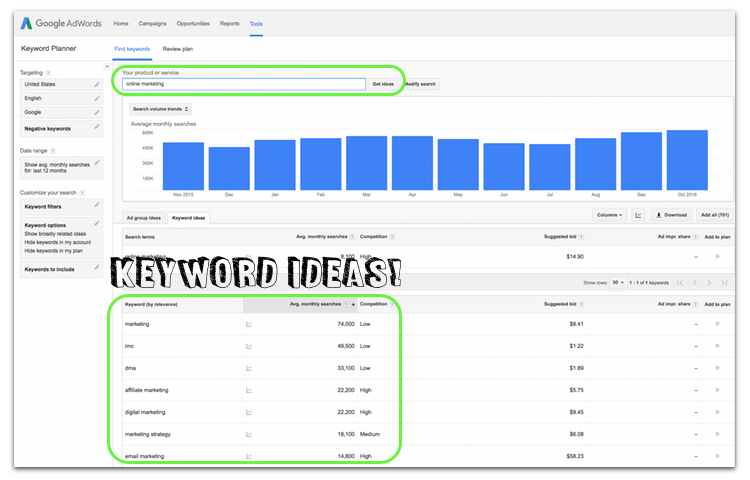Add dma keyword to plan arrow
Image resolution: width=750 pixels, height=480 pixels.
pyautogui.click(x=717, y=368)
